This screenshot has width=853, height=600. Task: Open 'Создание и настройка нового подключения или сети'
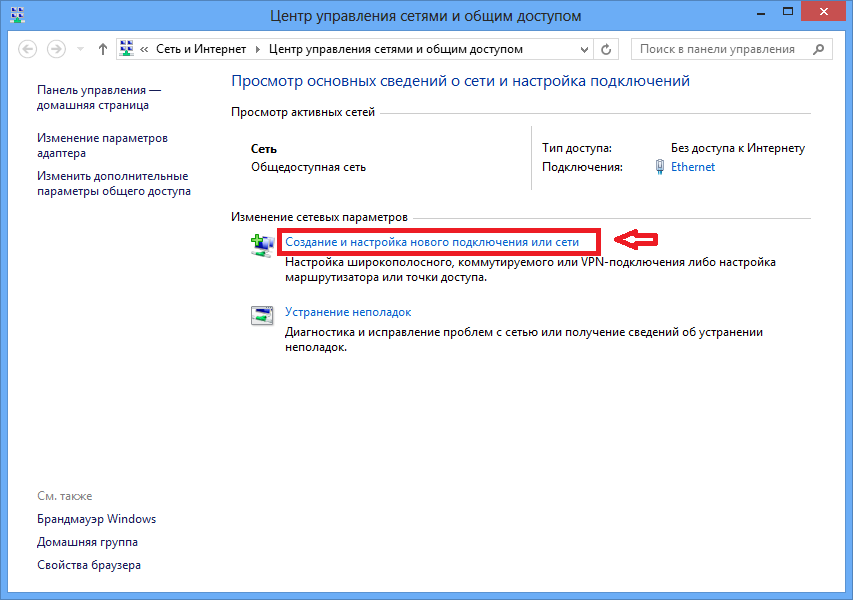click(x=432, y=242)
